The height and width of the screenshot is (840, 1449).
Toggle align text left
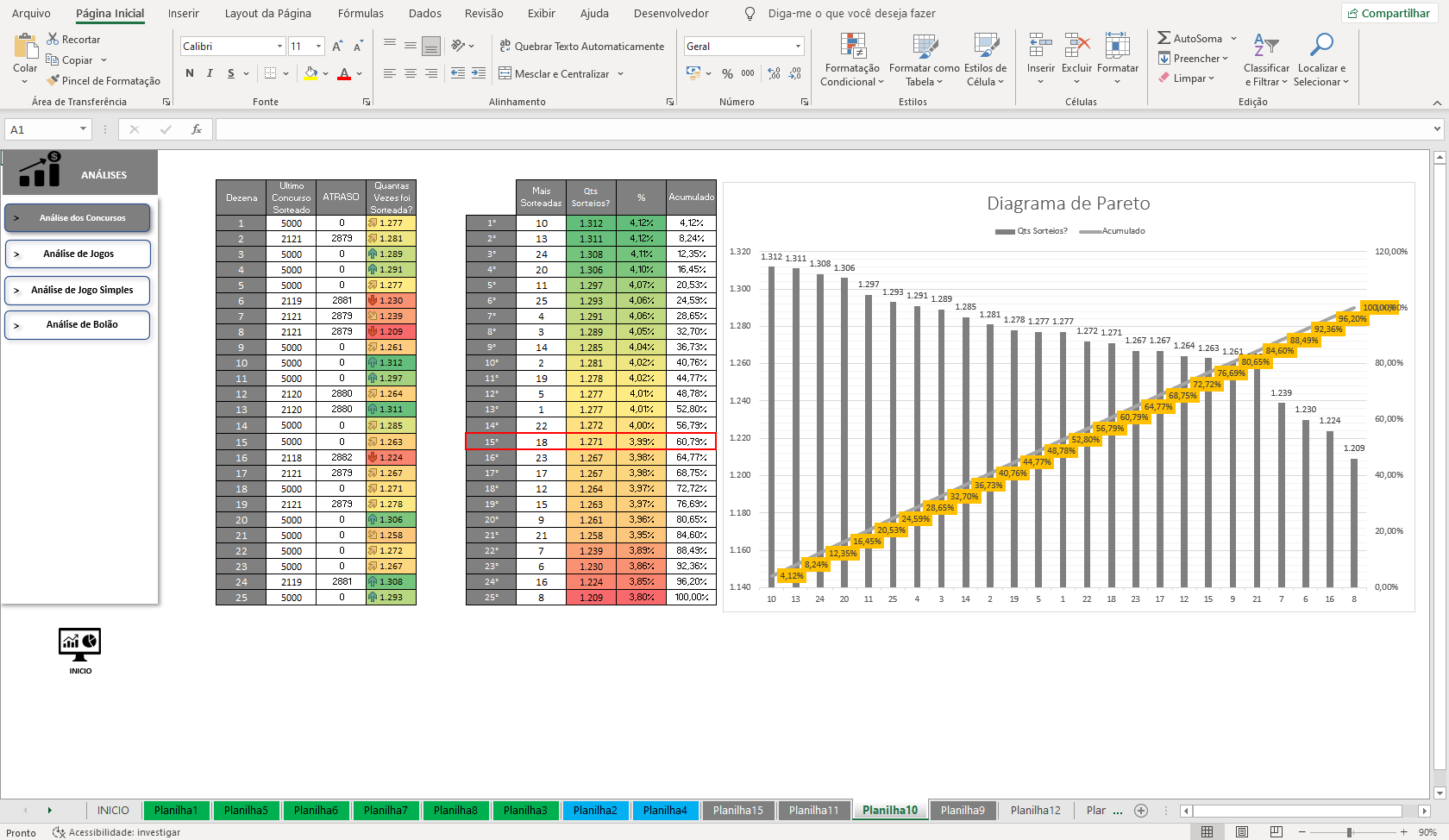(x=390, y=73)
